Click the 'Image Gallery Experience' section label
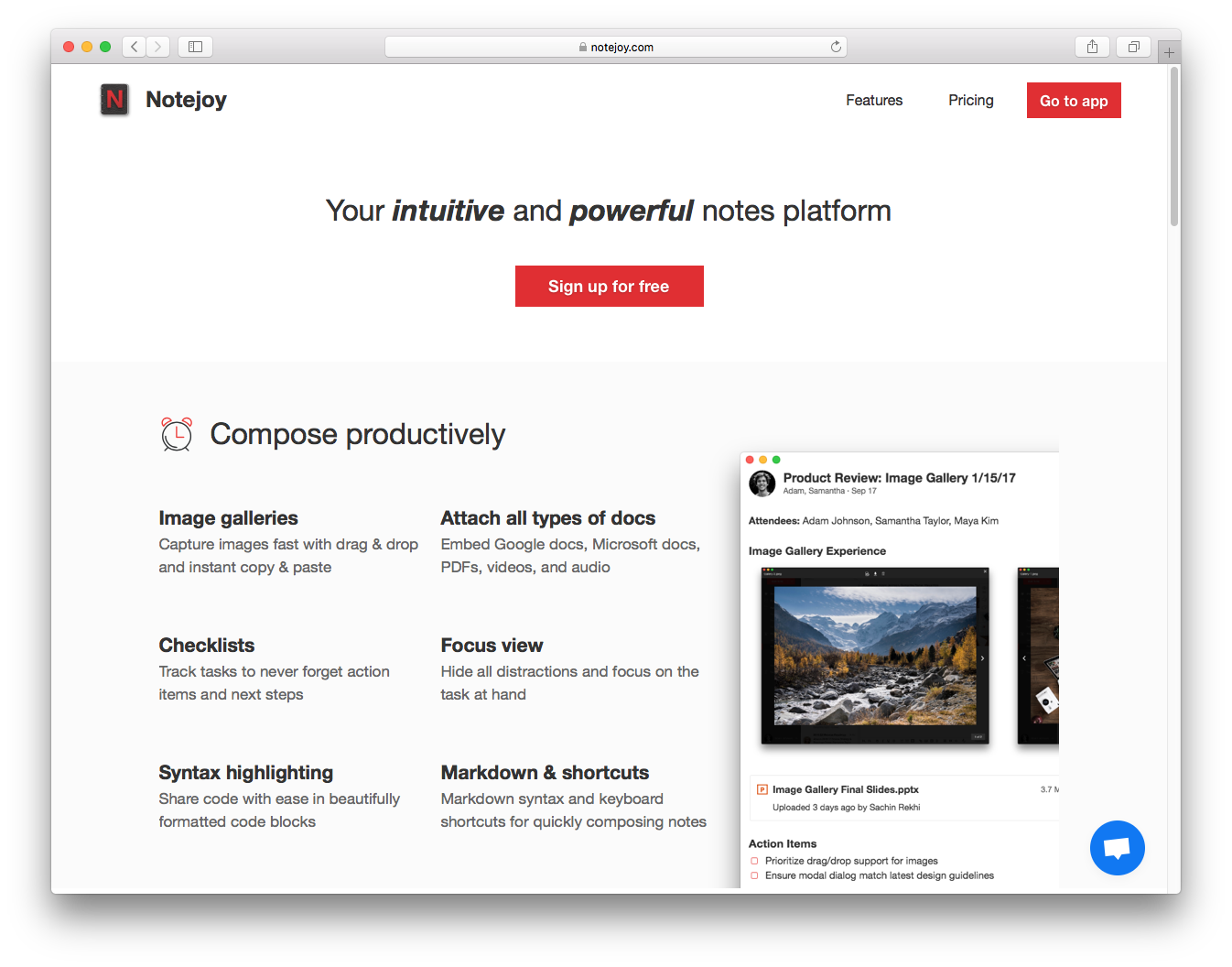Viewport: 1232px width, 967px height. (817, 551)
